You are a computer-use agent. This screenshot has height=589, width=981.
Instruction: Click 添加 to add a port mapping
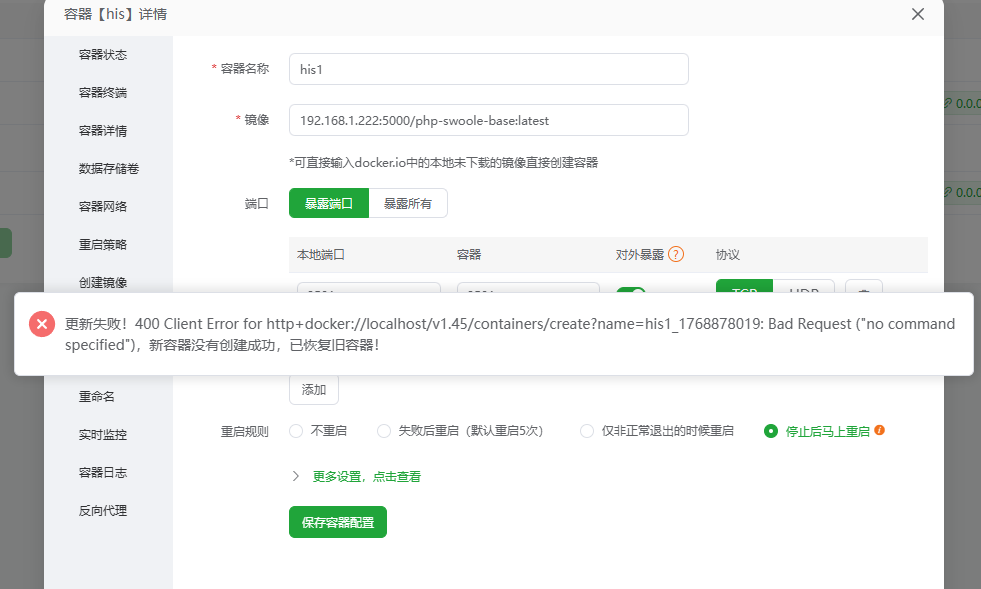pos(313,390)
